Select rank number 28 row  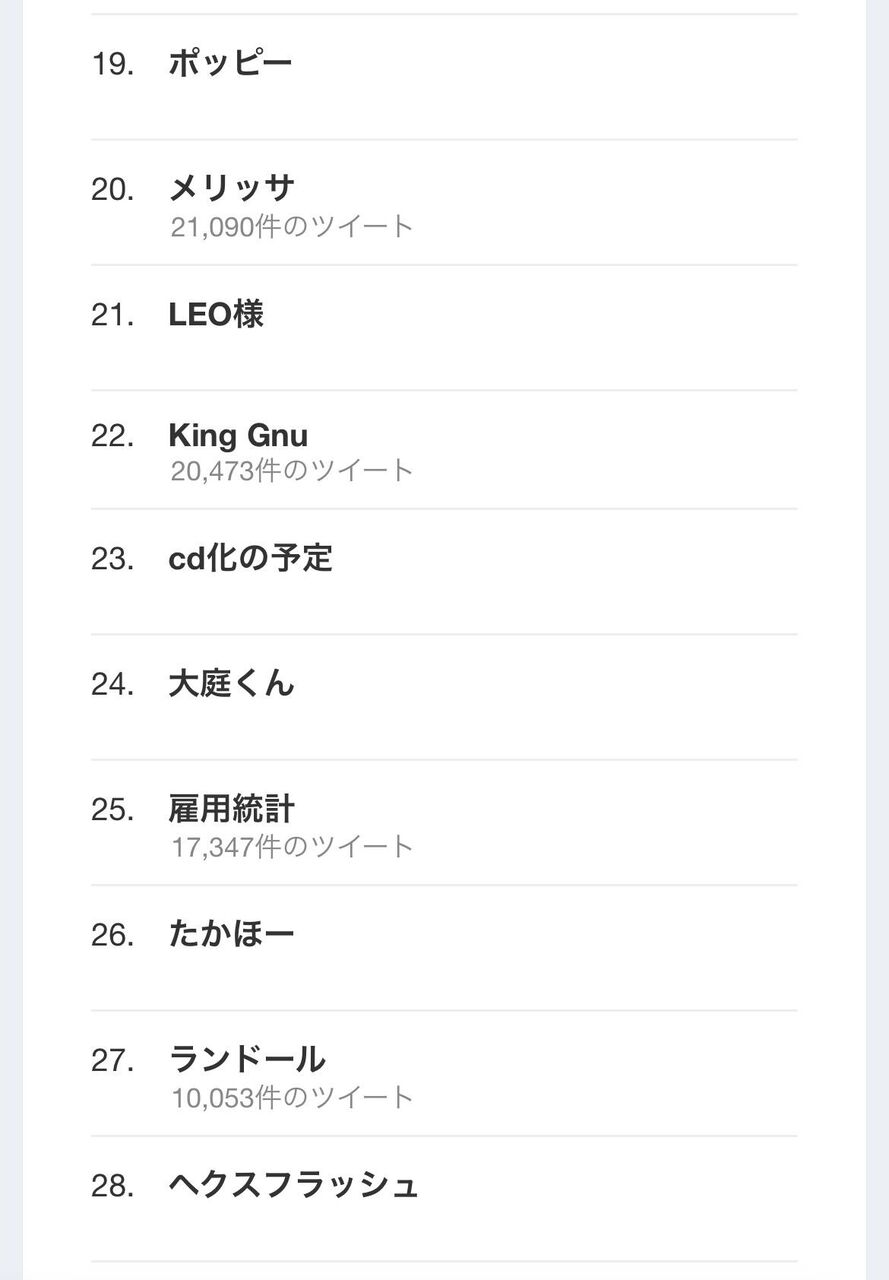[x=444, y=1199]
